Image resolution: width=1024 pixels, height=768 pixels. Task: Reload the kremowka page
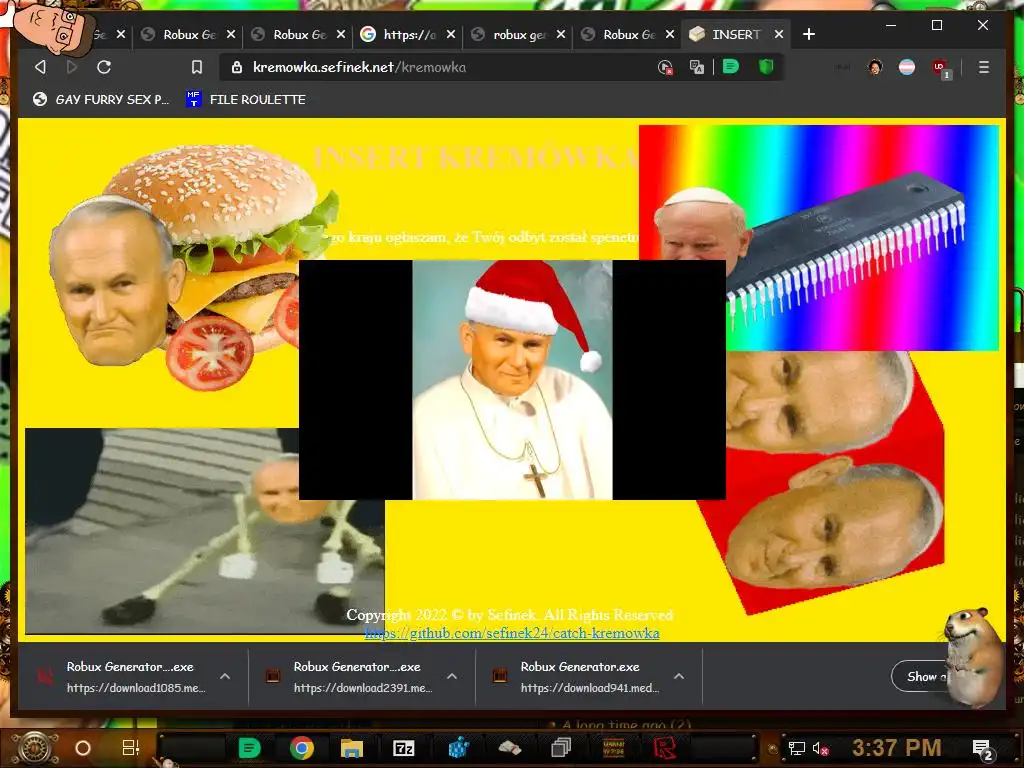pyautogui.click(x=104, y=67)
